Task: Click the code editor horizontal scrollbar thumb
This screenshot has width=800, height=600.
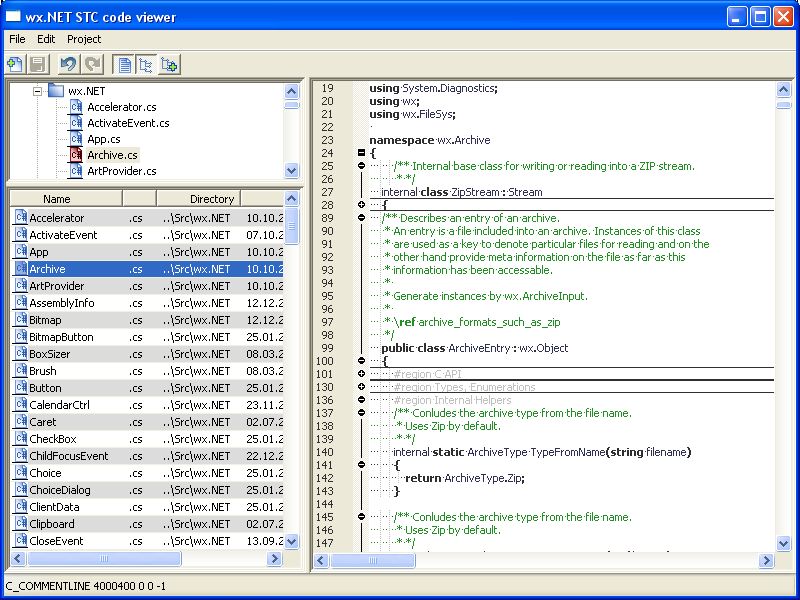Action: (372, 561)
